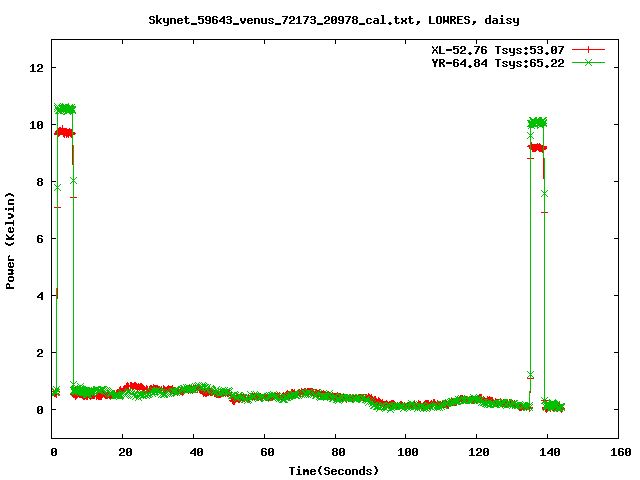Click the first green calibration plateau near 10.5 K
Image resolution: width=640 pixels, height=480 pixels.
65,109
